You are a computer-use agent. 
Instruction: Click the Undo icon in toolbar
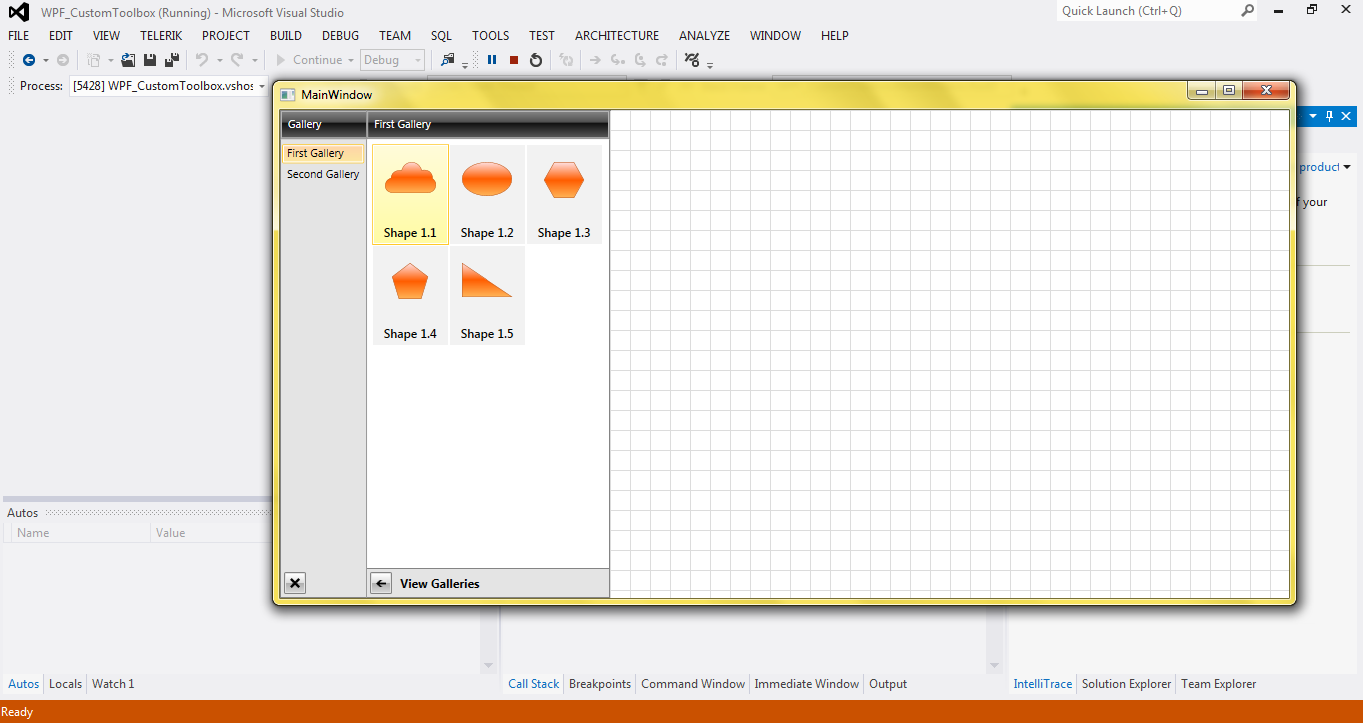(x=202, y=60)
